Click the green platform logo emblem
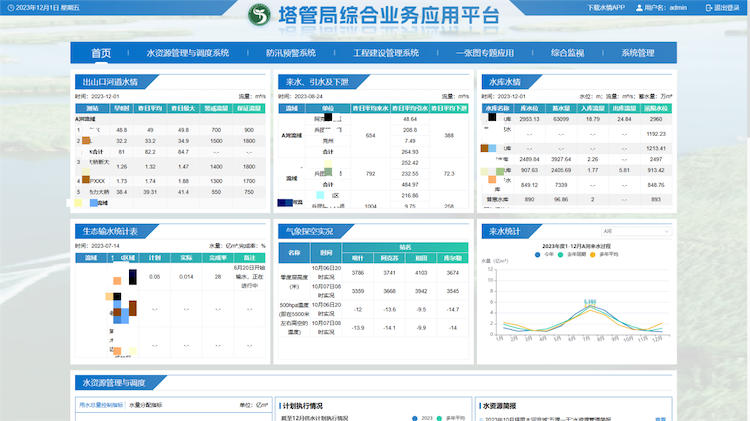The width and height of the screenshot is (750, 421). pos(259,15)
